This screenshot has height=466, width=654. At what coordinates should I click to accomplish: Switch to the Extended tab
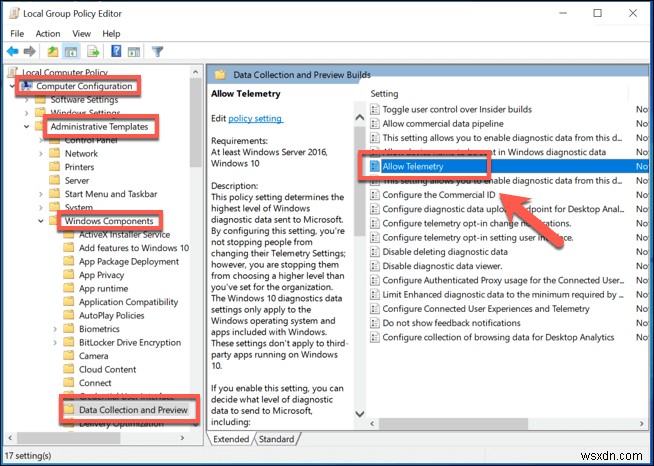231,439
